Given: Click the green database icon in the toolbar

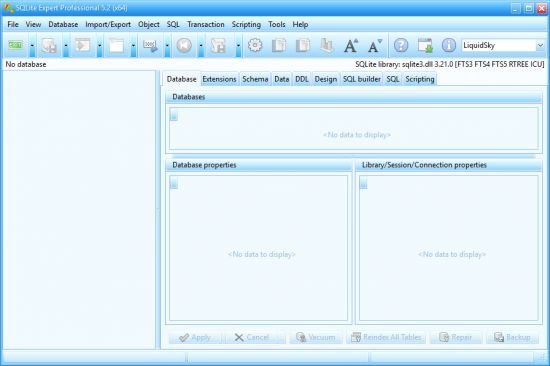Looking at the screenshot, I should 15,45.
